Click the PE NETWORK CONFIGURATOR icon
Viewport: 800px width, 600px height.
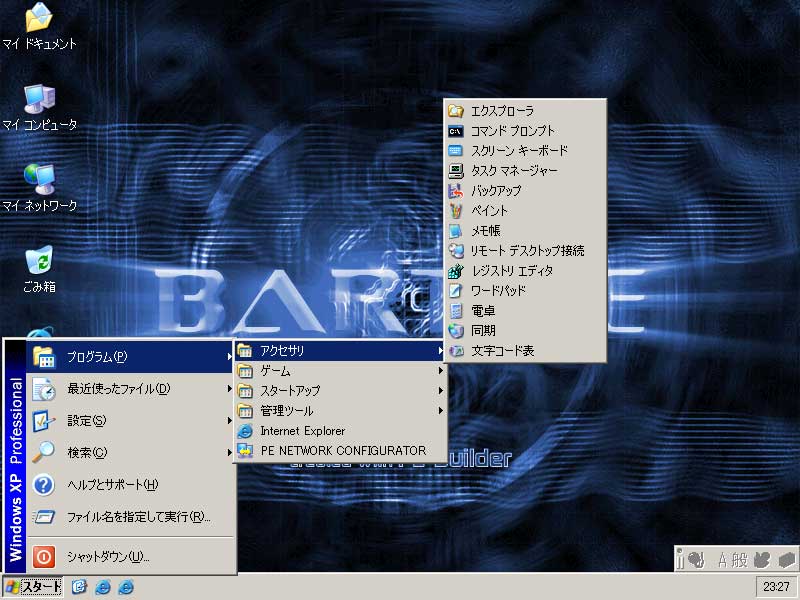click(x=245, y=451)
